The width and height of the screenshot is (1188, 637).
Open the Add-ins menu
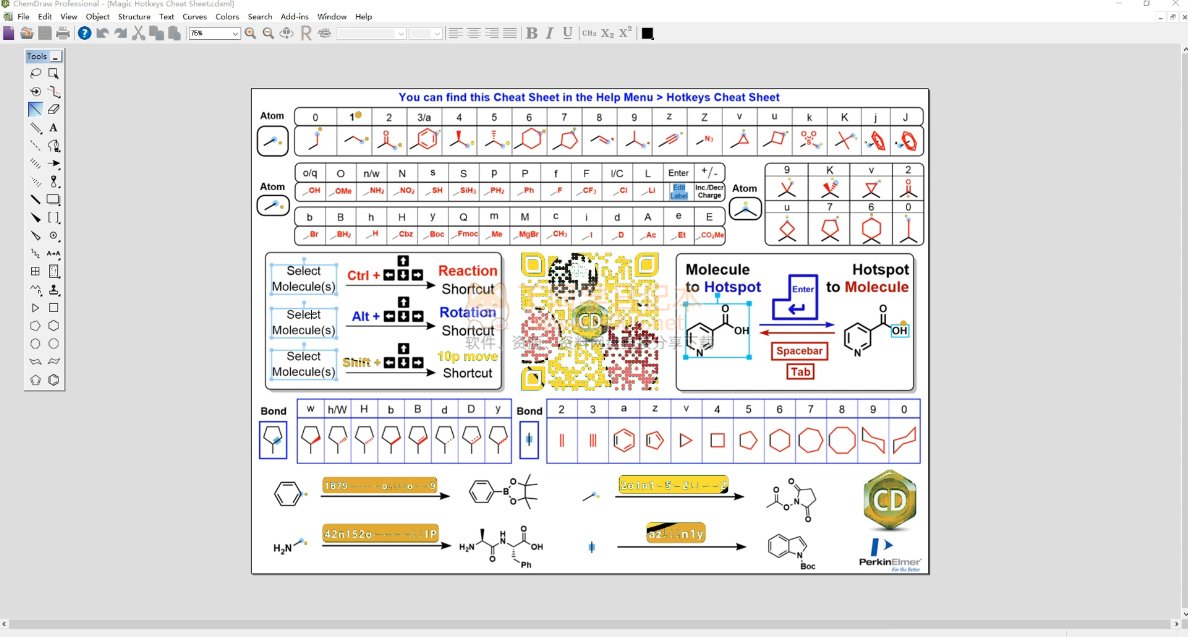[x=294, y=17]
